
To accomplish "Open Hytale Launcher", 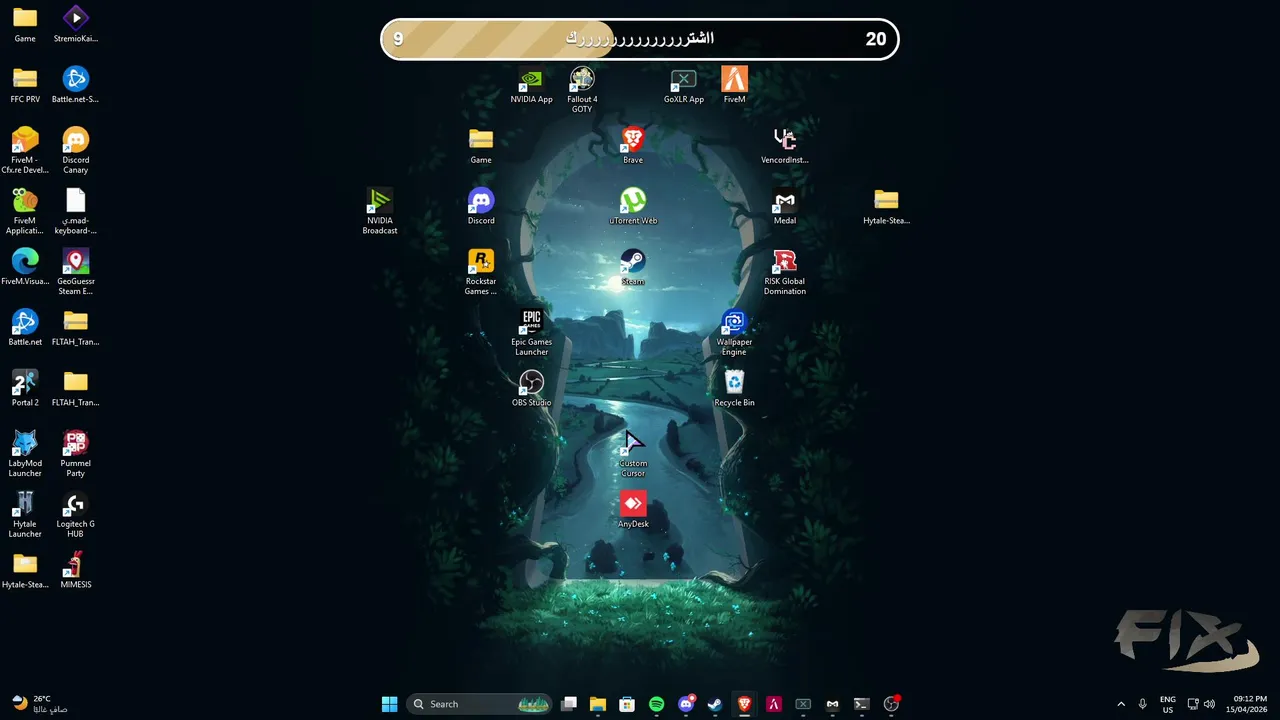I will 25,515.
